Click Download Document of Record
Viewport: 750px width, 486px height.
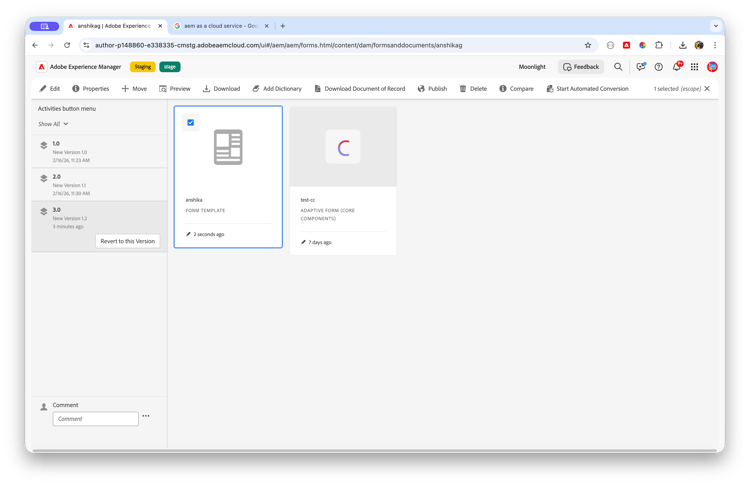(360, 88)
